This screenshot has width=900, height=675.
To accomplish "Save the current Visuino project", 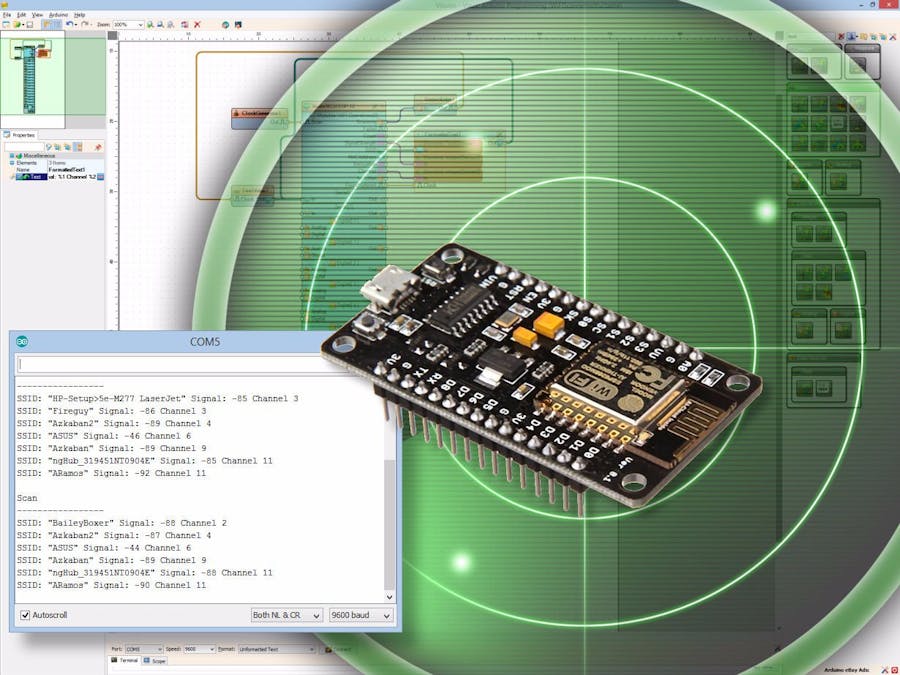I will (x=29, y=23).
